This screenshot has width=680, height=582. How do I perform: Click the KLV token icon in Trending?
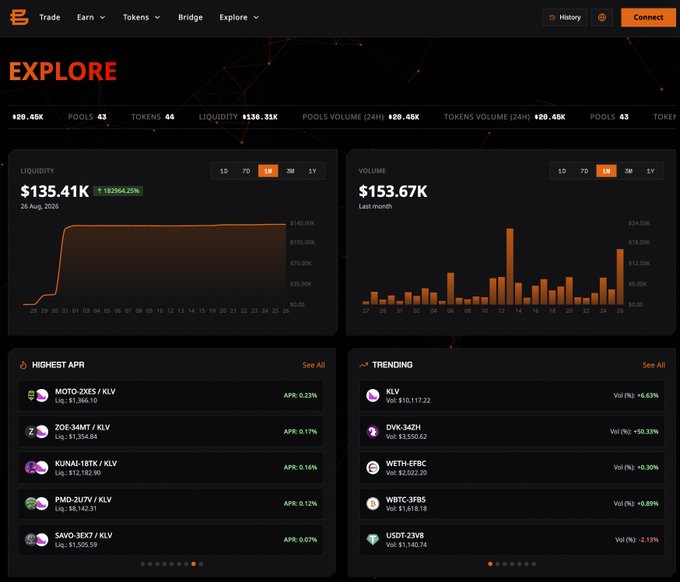pos(373,396)
